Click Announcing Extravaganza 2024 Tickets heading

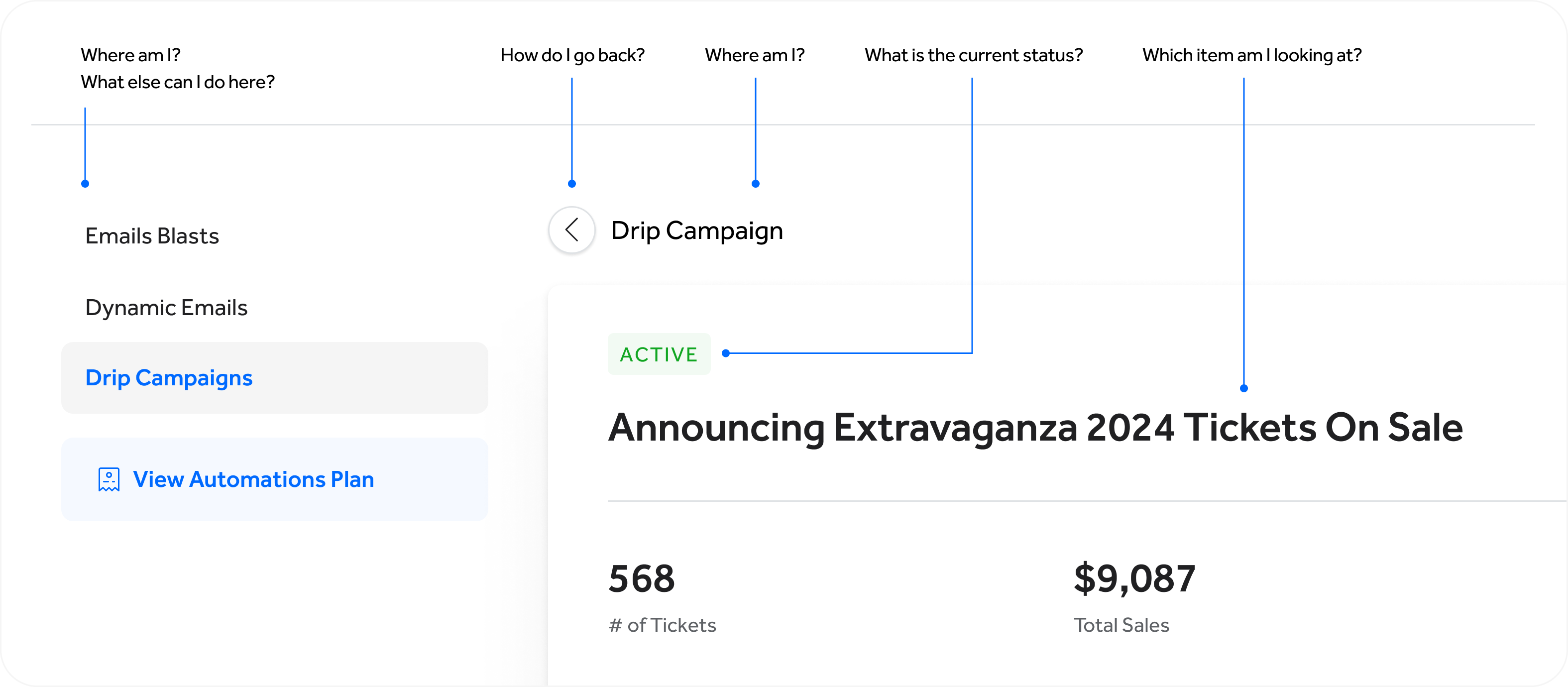pos(1035,428)
